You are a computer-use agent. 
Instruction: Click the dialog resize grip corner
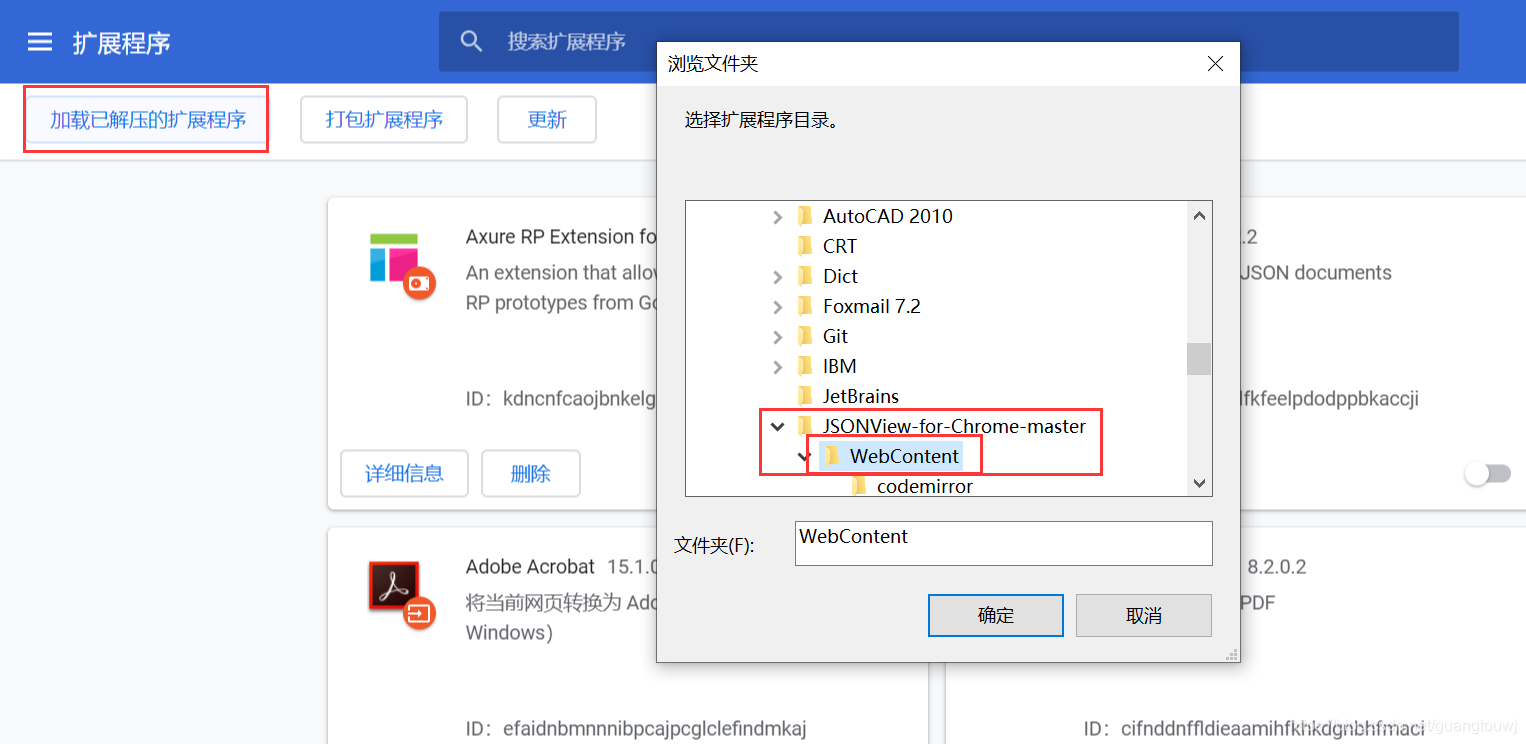pyautogui.click(x=1232, y=654)
